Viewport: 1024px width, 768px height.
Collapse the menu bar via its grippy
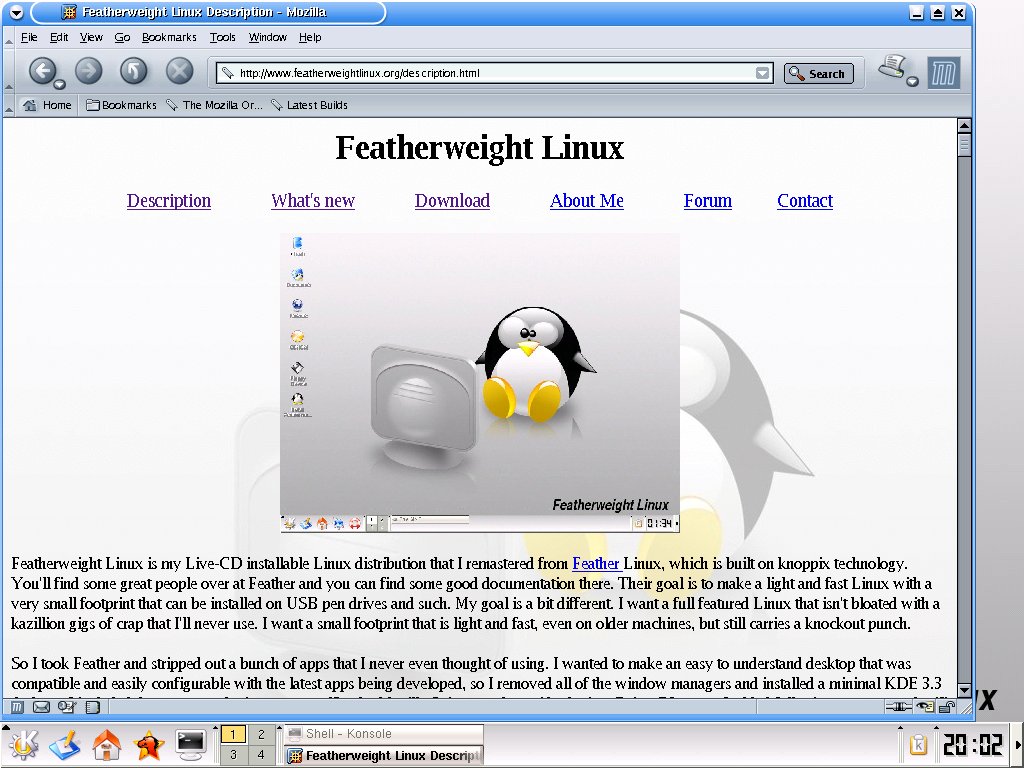point(8,38)
